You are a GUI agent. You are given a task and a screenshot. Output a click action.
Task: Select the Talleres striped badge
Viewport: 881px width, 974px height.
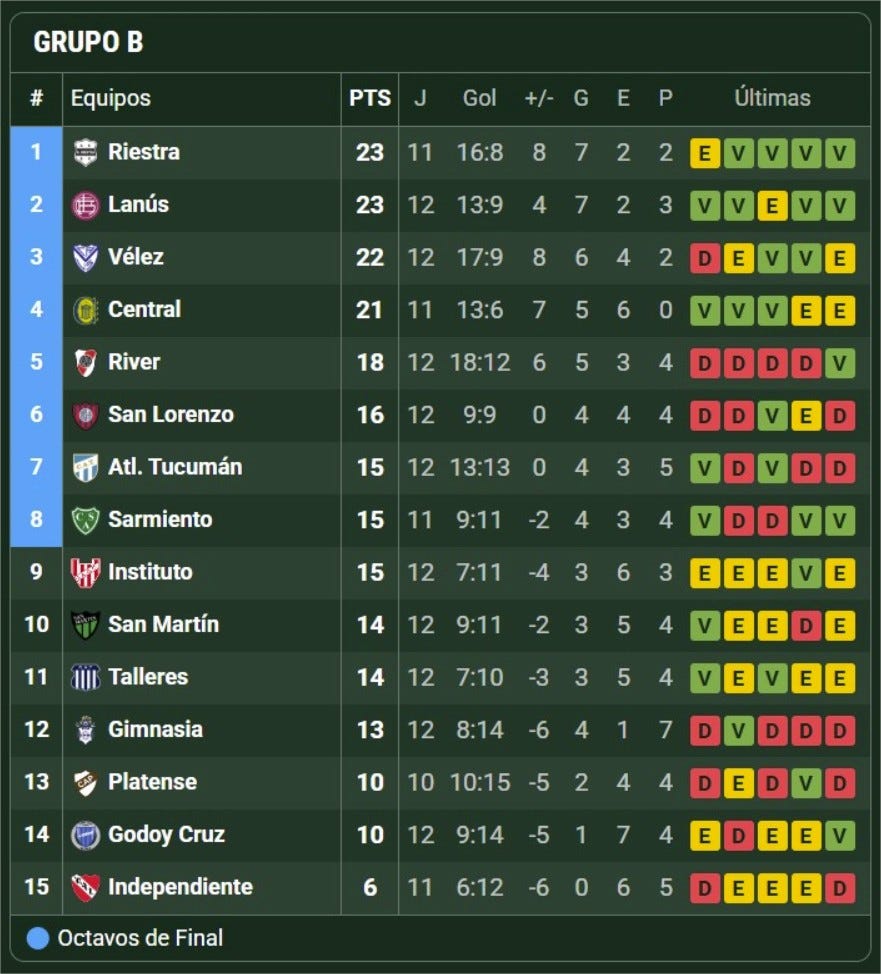[85, 678]
